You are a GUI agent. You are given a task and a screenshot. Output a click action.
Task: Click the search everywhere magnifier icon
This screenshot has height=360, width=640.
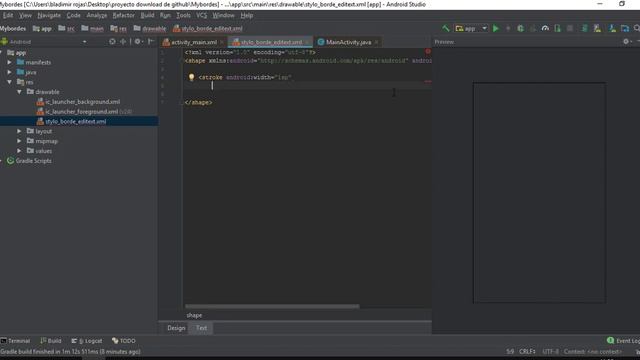(637, 28)
